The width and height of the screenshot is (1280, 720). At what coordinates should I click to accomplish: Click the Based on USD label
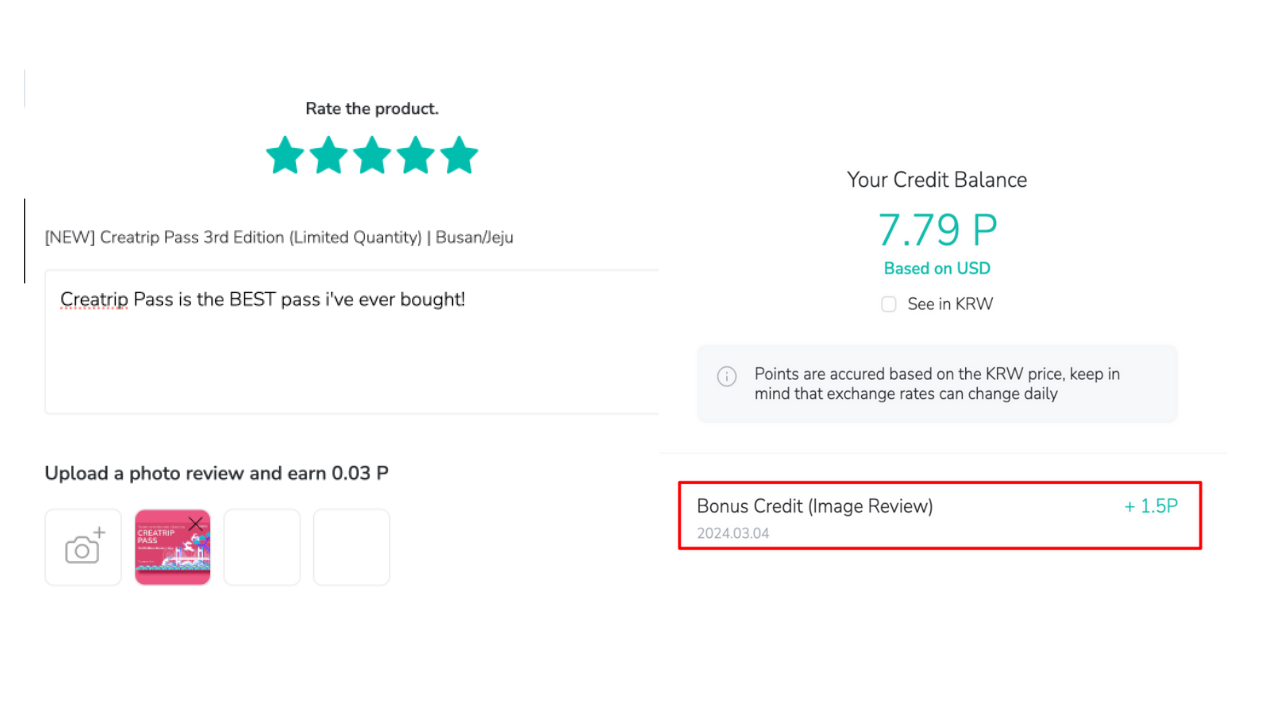(x=937, y=268)
